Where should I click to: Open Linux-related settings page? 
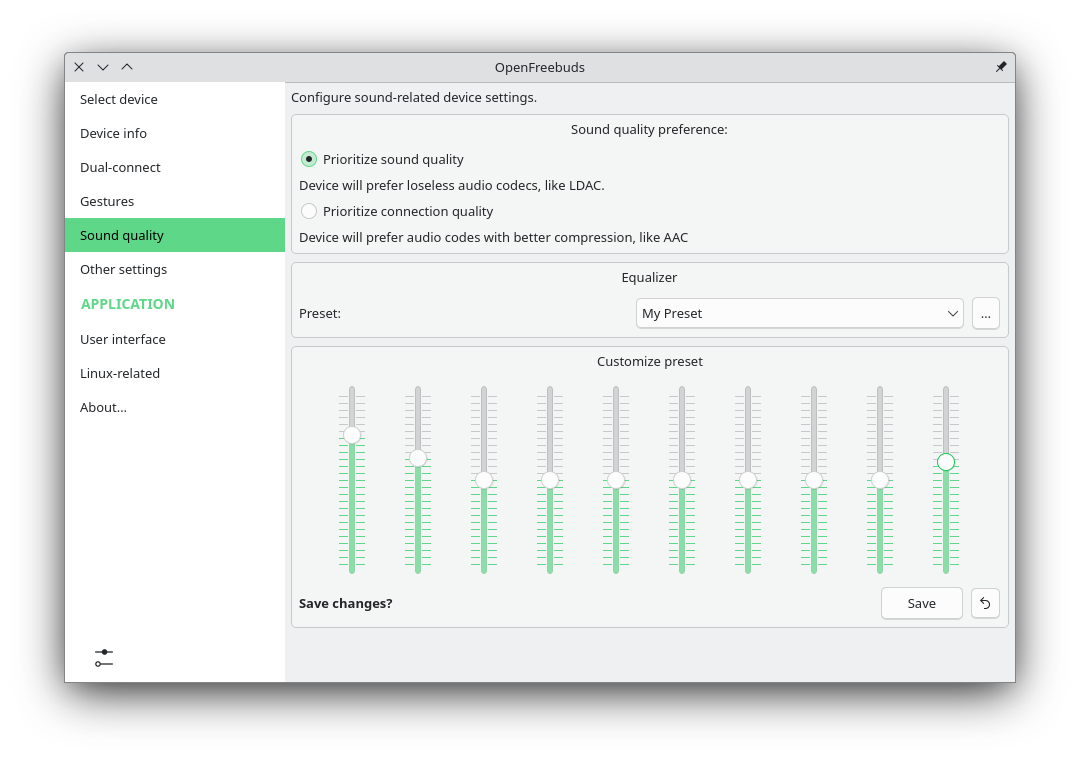[x=120, y=373]
